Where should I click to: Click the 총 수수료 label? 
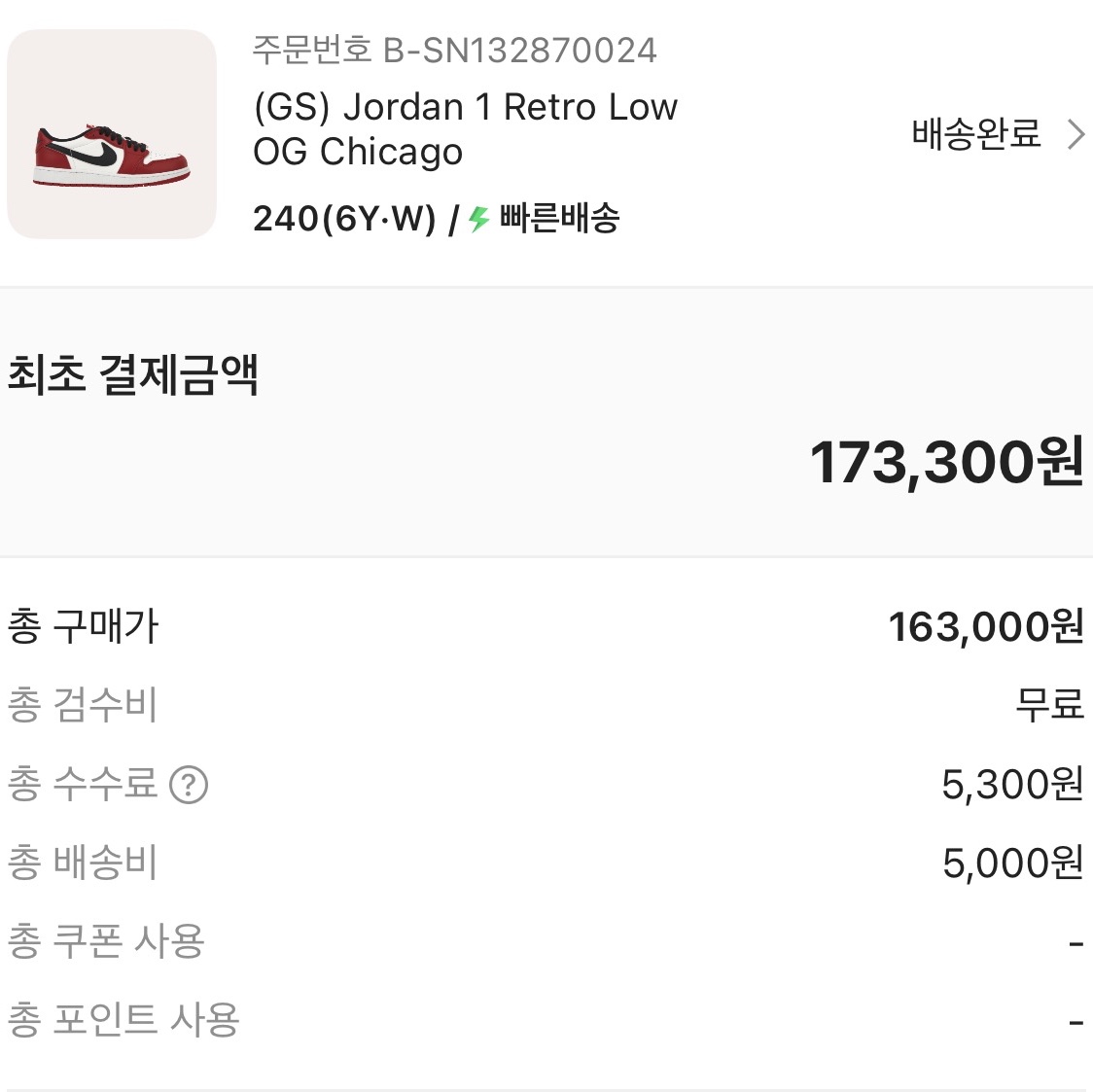(85, 784)
